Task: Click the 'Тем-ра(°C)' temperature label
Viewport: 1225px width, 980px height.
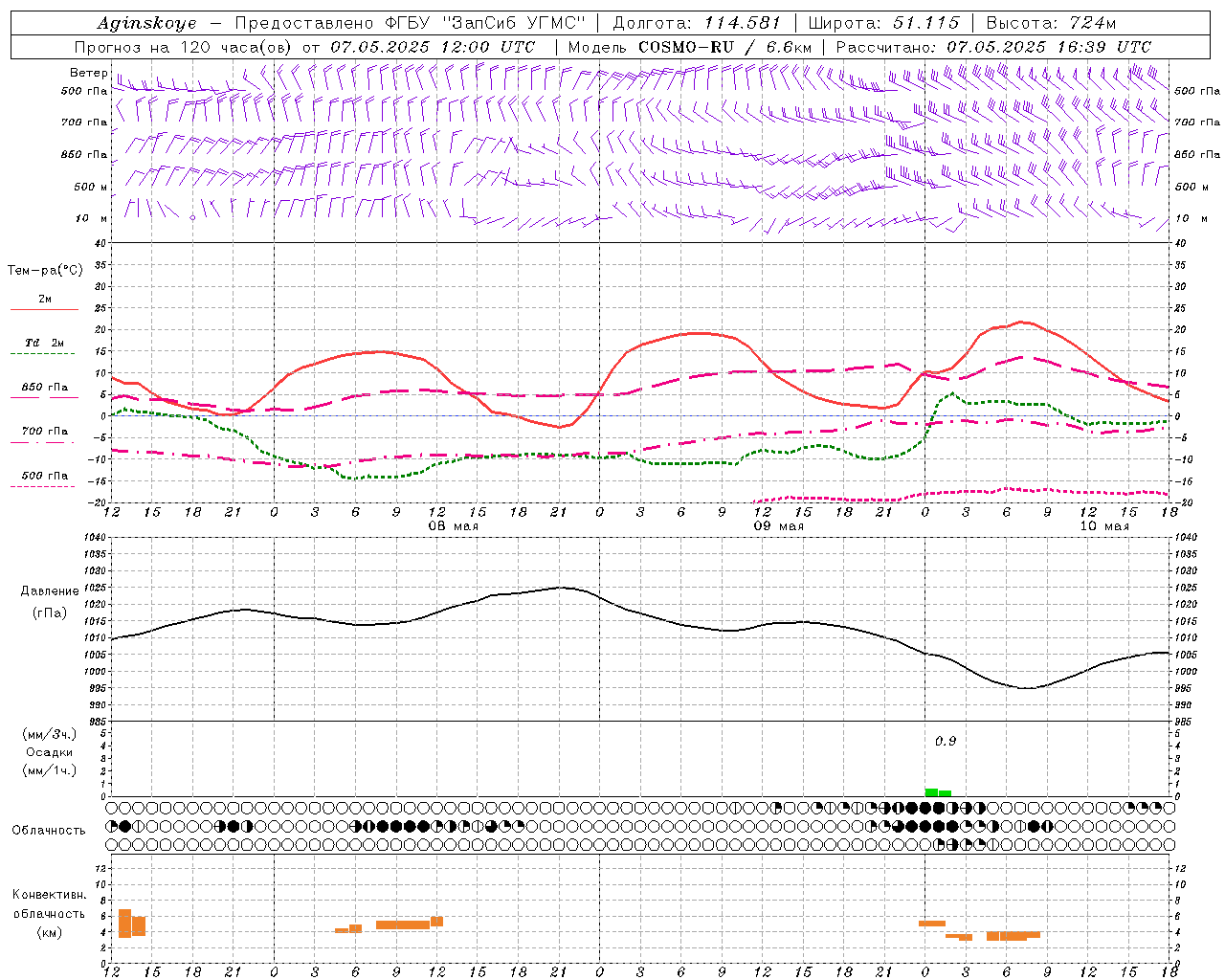Action: (45, 271)
